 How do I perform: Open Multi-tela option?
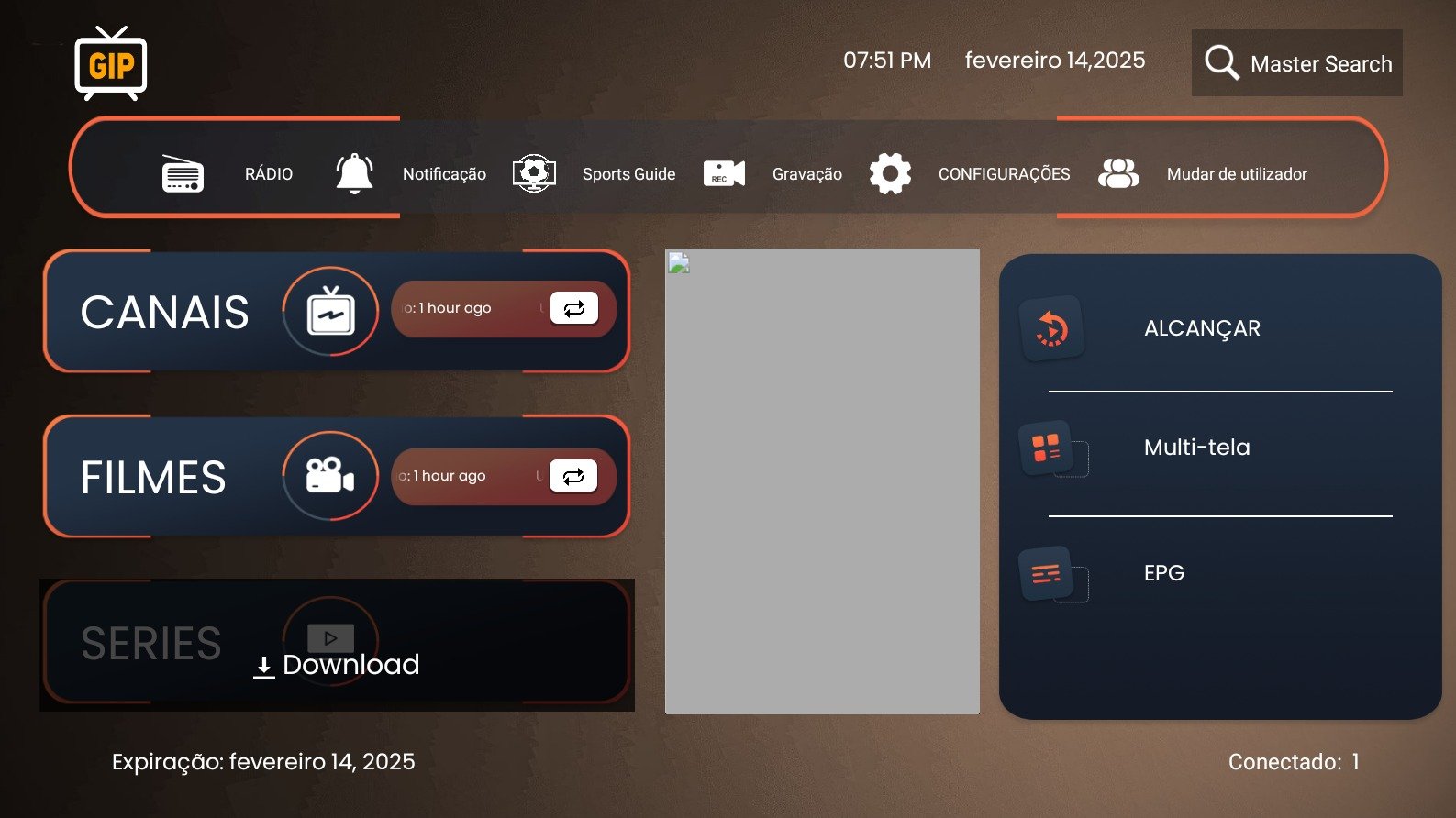(x=1196, y=448)
